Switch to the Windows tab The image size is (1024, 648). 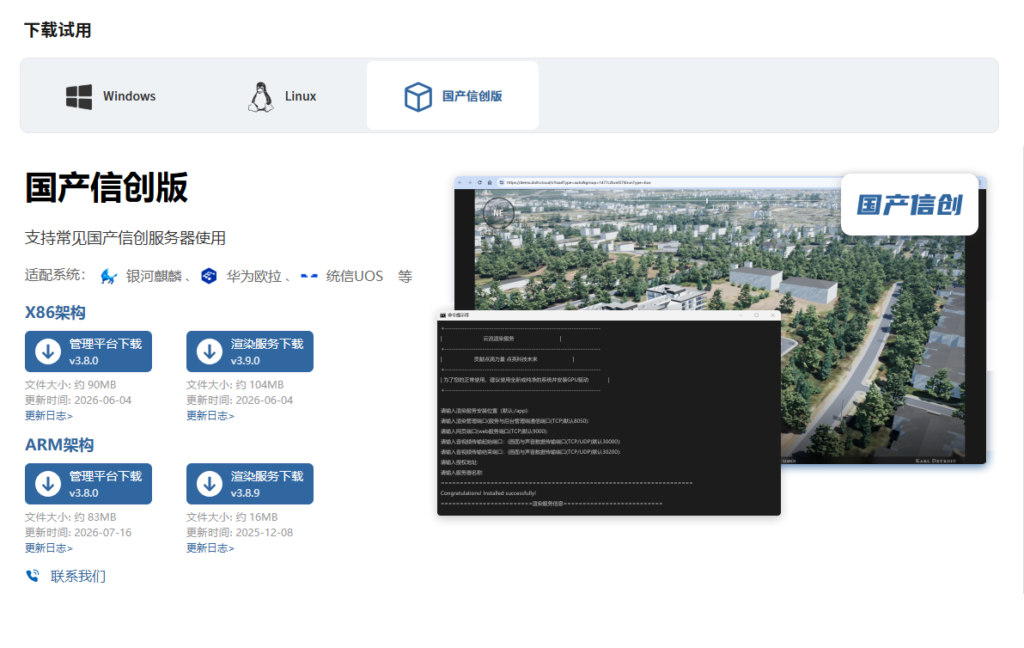(x=111, y=96)
